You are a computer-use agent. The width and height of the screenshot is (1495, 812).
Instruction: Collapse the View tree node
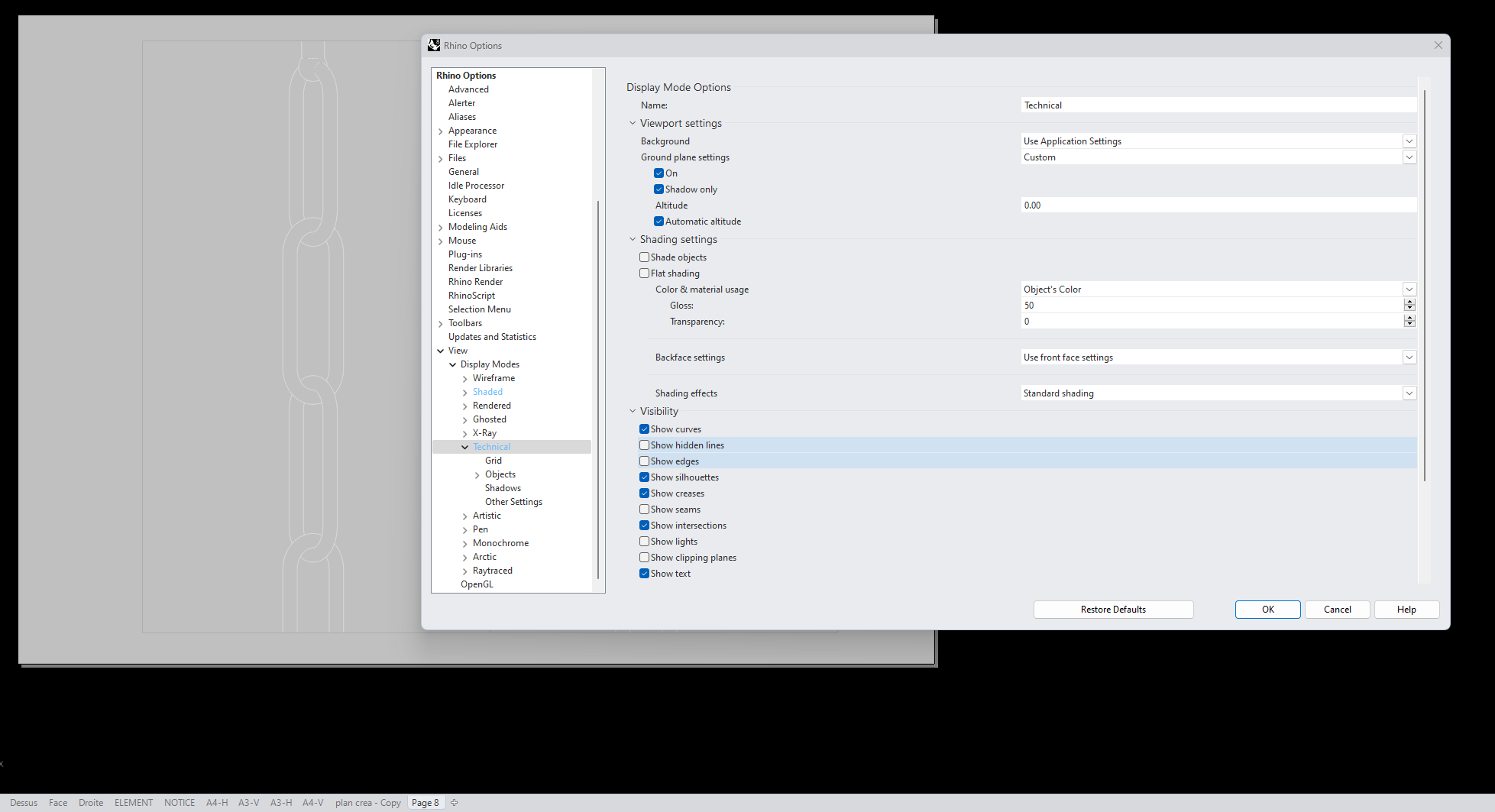[441, 351]
